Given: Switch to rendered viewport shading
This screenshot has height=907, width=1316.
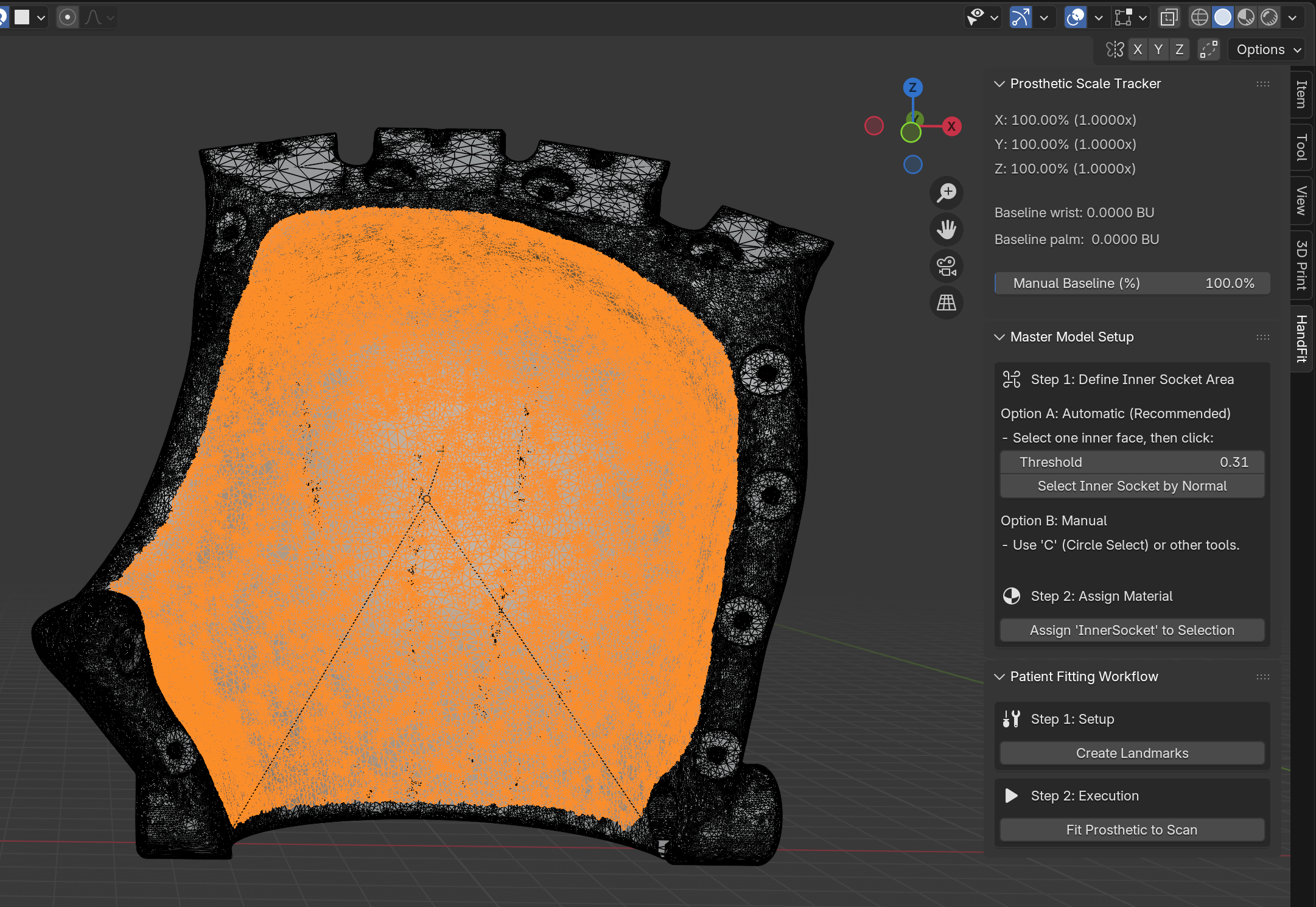Looking at the screenshot, I should click(1269, 17).
